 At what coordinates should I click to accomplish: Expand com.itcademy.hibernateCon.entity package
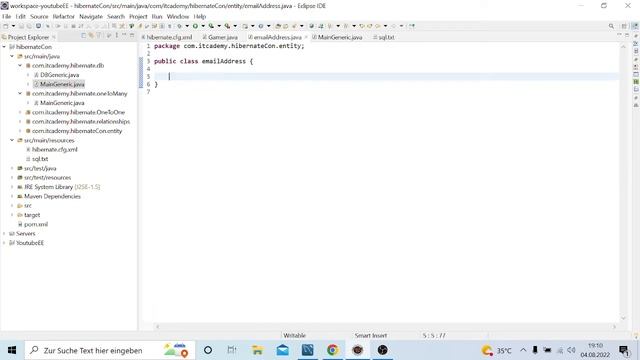(20, 131)
